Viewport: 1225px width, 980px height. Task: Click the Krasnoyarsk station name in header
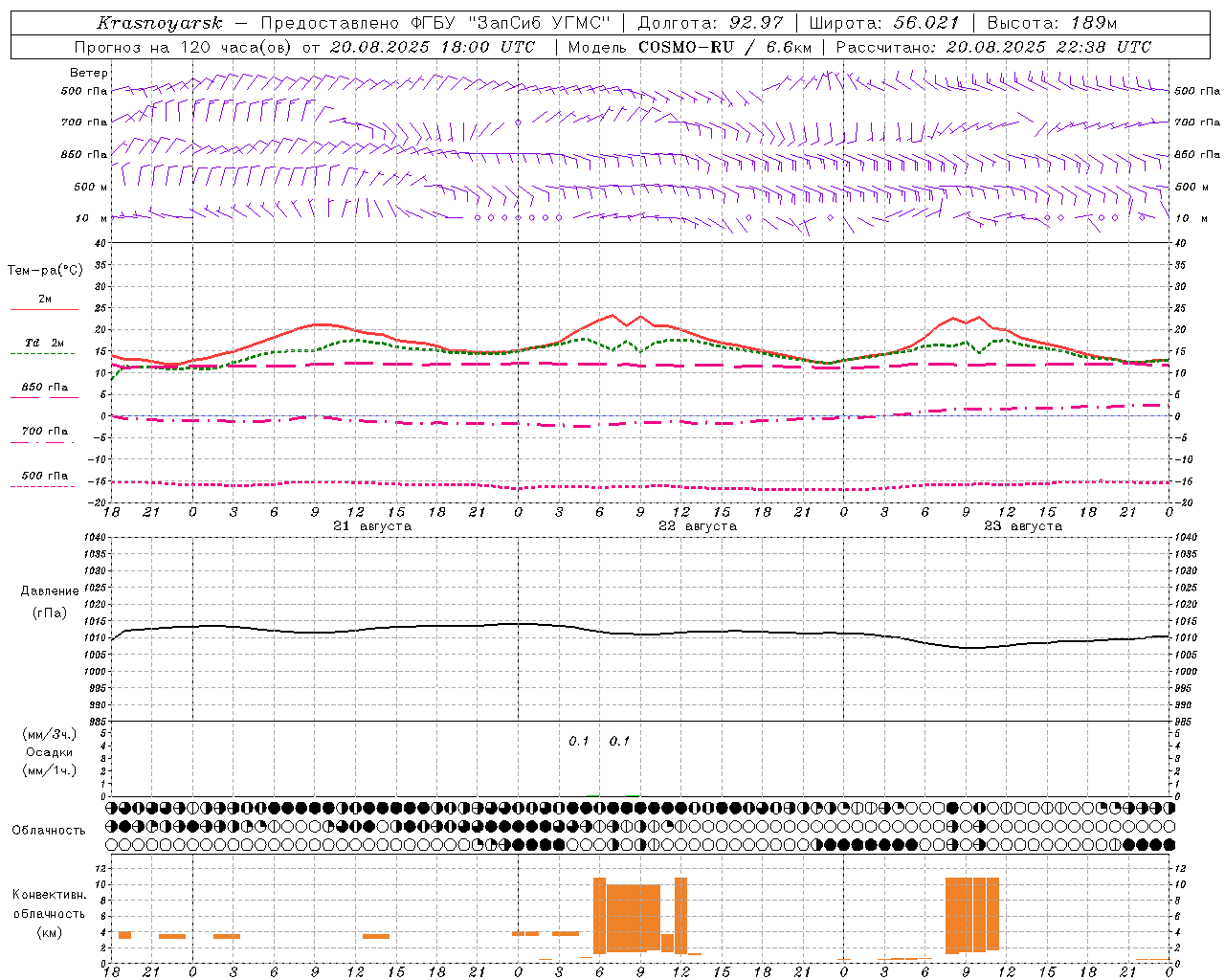(x=160, y=23)
